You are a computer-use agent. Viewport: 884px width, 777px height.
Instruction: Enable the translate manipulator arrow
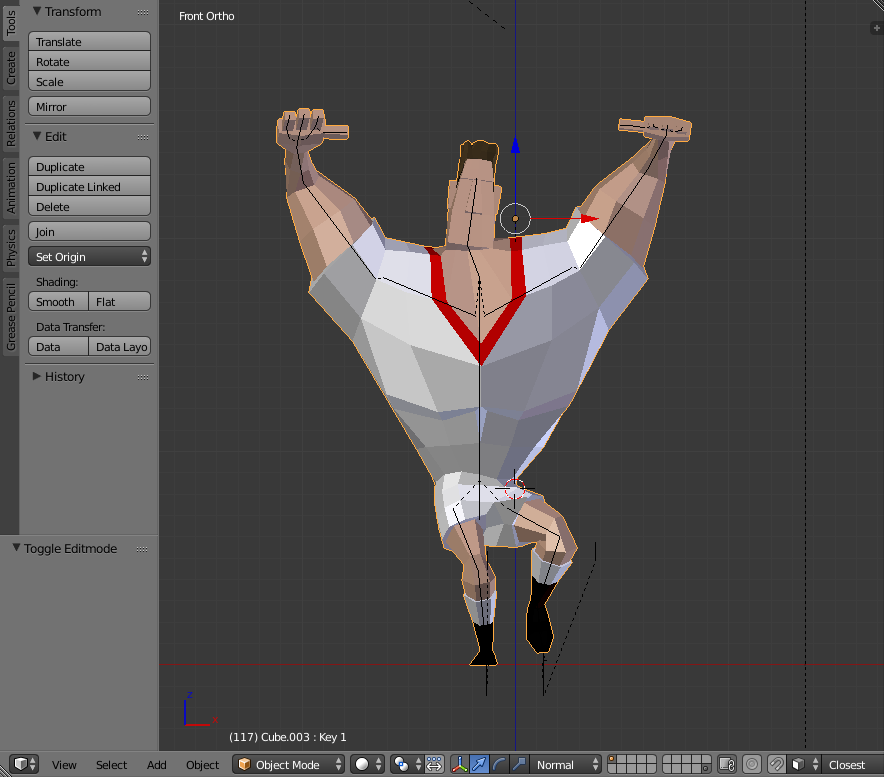click(x=479, y=764)
